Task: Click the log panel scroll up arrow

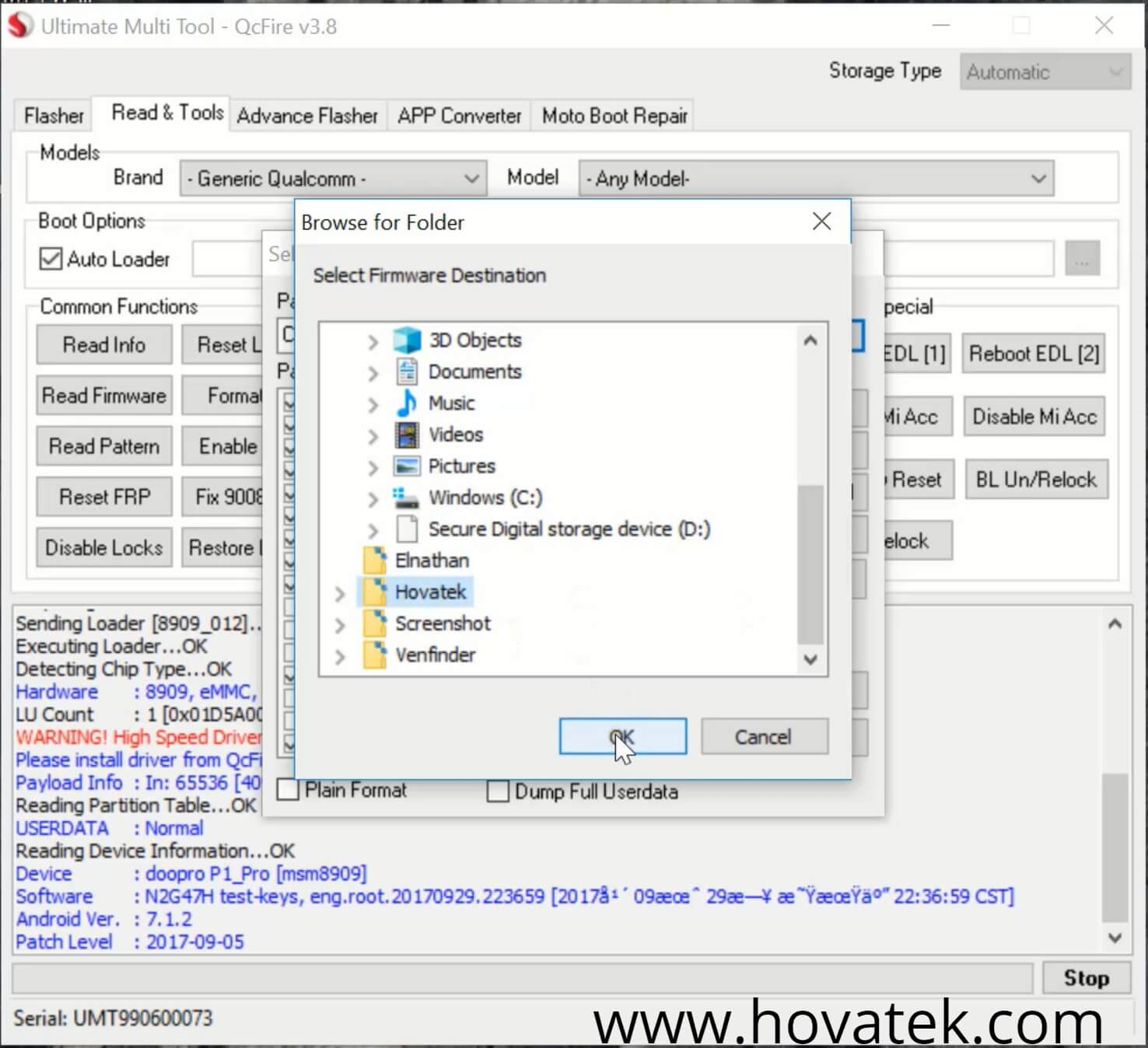Action: (x=1115, y=624)
